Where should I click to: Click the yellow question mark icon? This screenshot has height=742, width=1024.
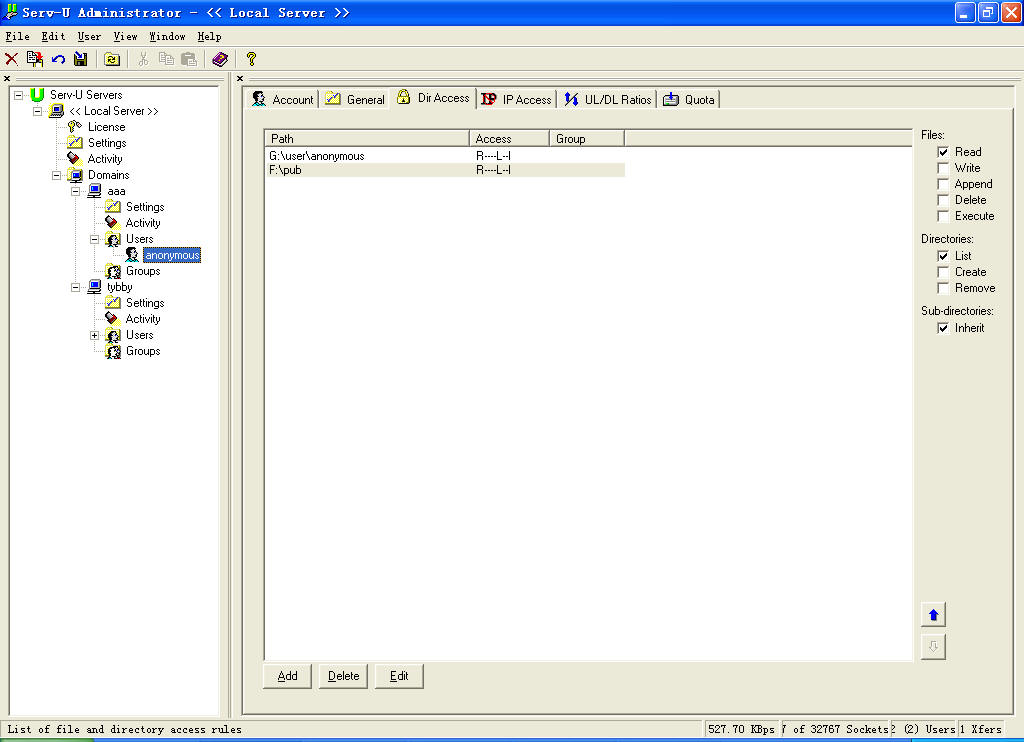[251, 60]
